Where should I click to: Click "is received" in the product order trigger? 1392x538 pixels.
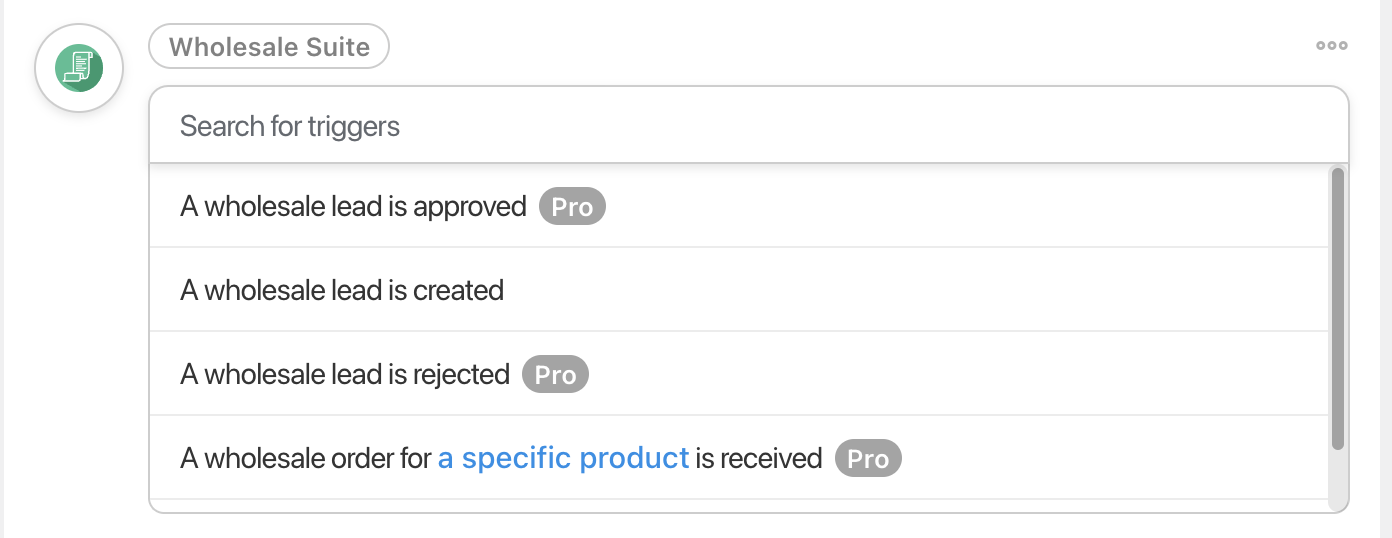(x=759, y=459)
